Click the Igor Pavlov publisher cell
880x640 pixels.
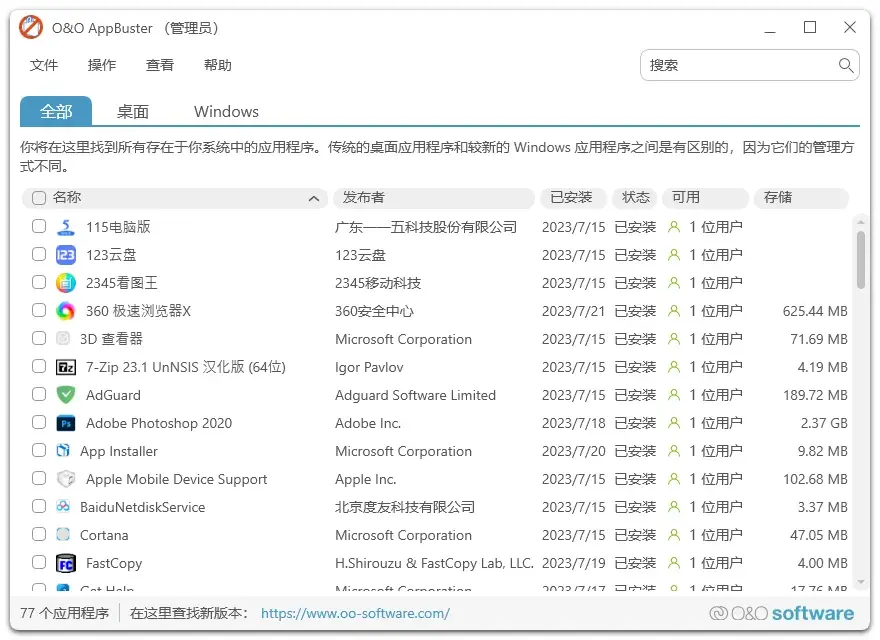point(369,367)
